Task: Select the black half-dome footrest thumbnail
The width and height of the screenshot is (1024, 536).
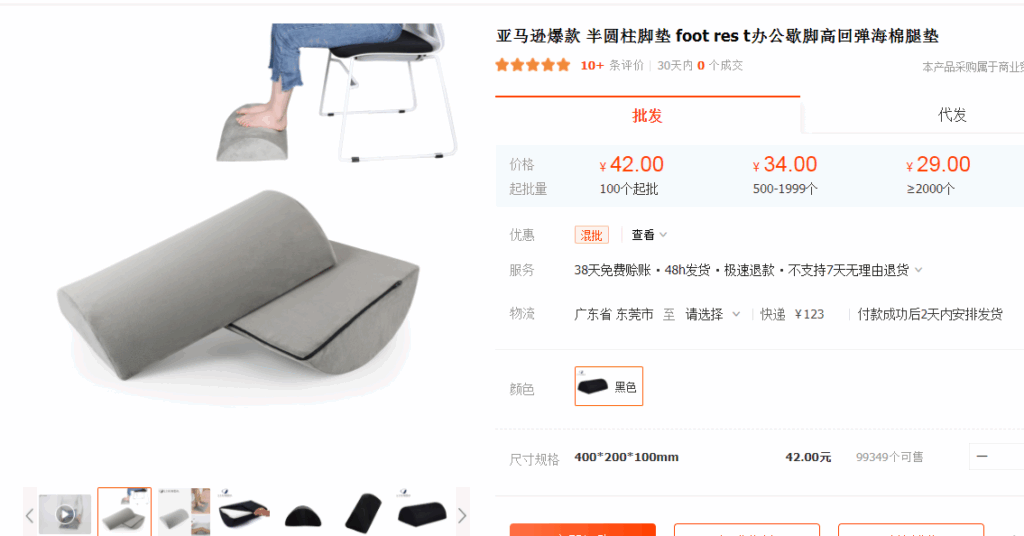Action: (303, 514)
